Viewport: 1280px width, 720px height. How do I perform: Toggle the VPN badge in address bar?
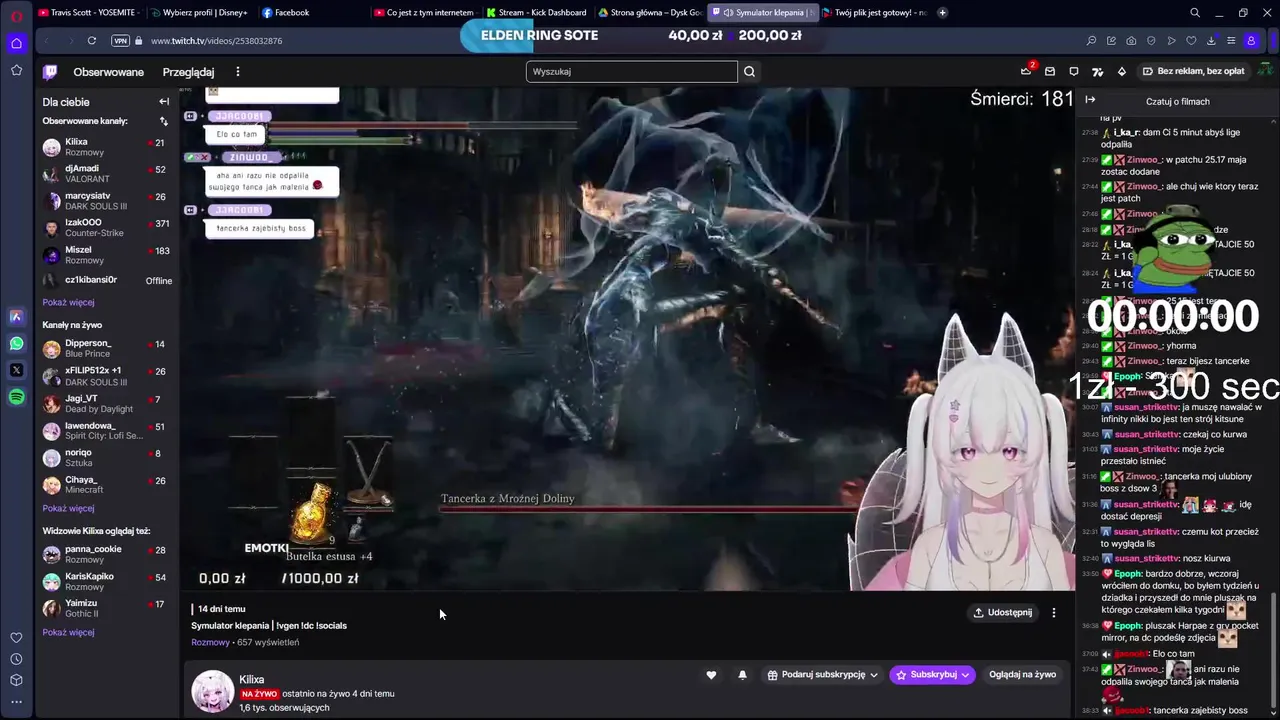coord(121,41)
